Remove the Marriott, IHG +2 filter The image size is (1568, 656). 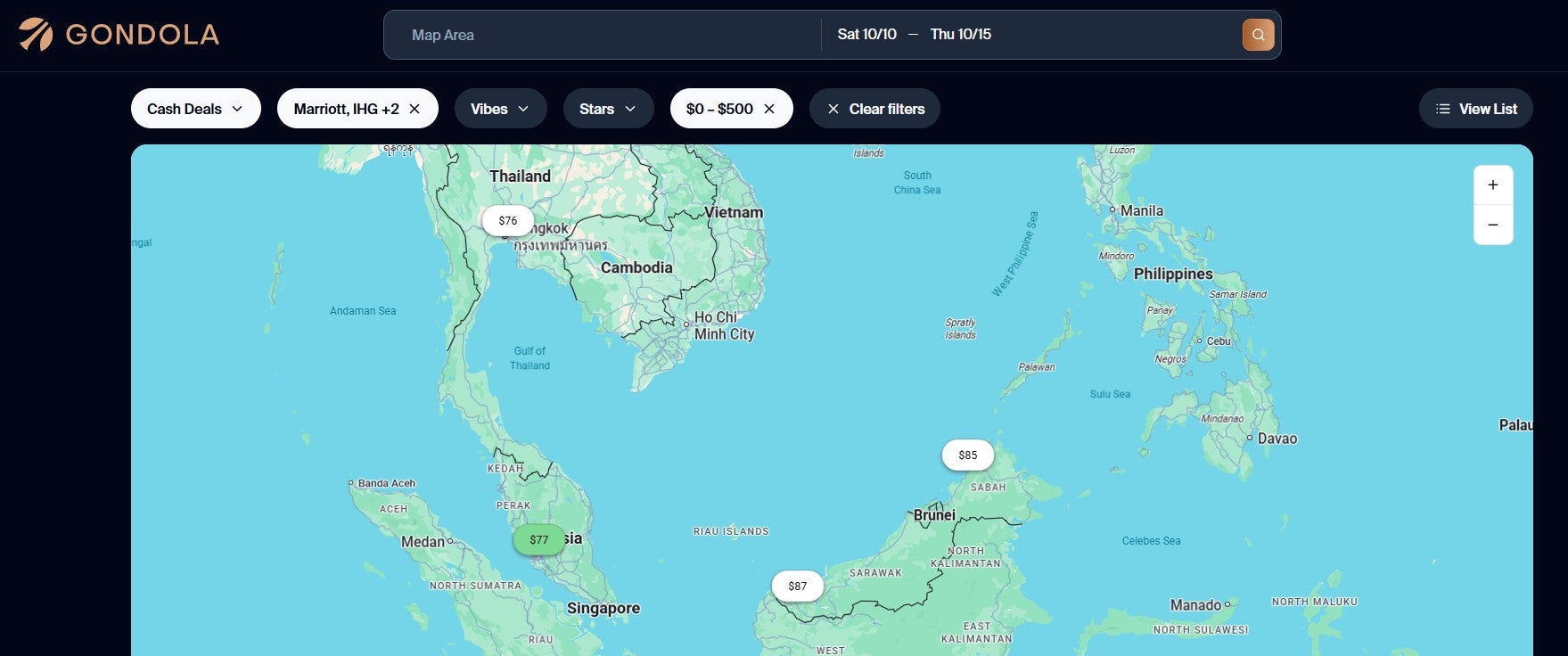pyautogui.click(x=415, y=109)
